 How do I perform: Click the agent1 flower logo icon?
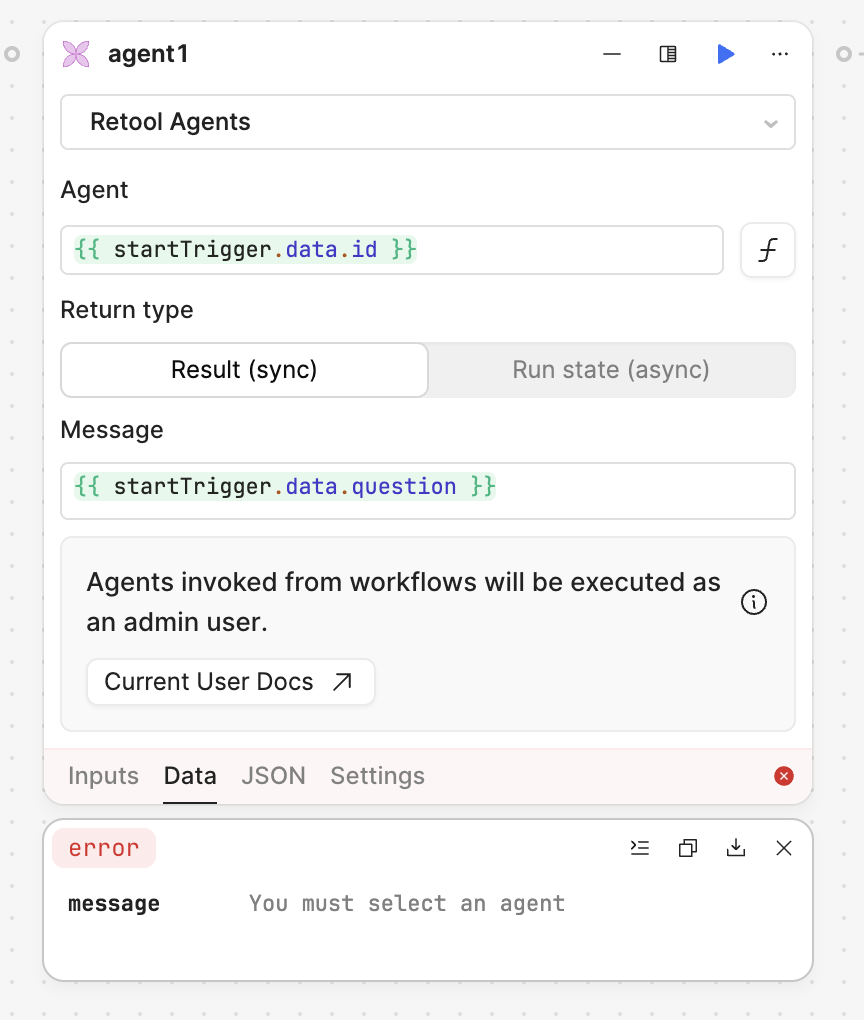click(x=76, y=54)
